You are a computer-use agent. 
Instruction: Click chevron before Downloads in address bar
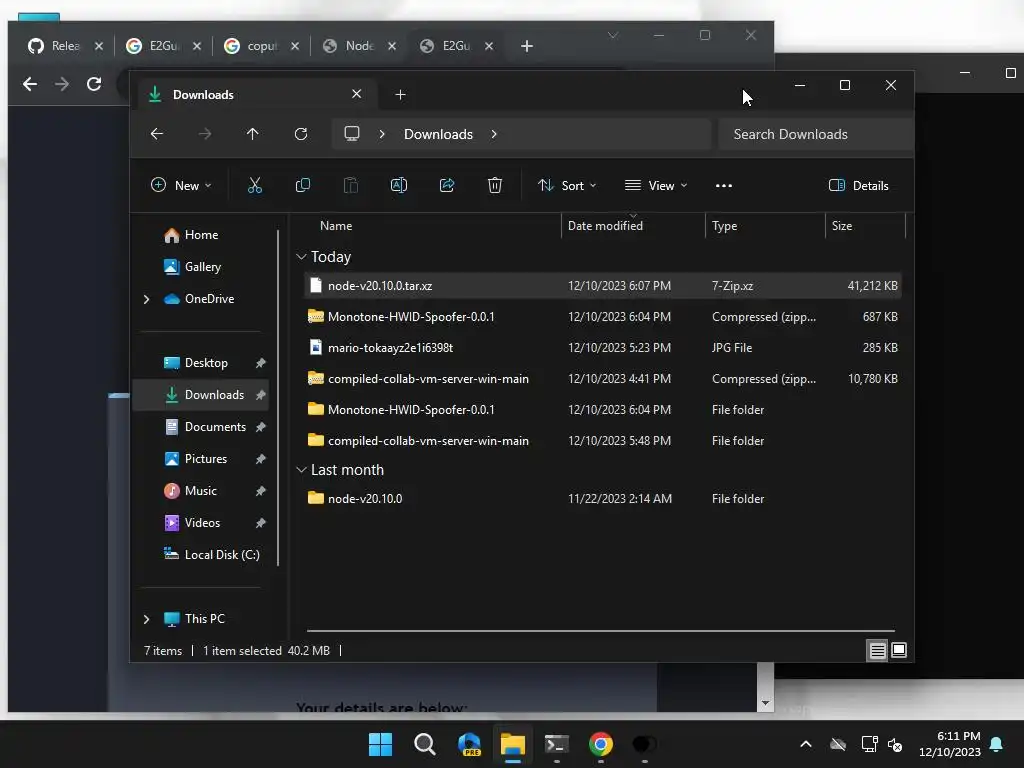pos(382,134)
